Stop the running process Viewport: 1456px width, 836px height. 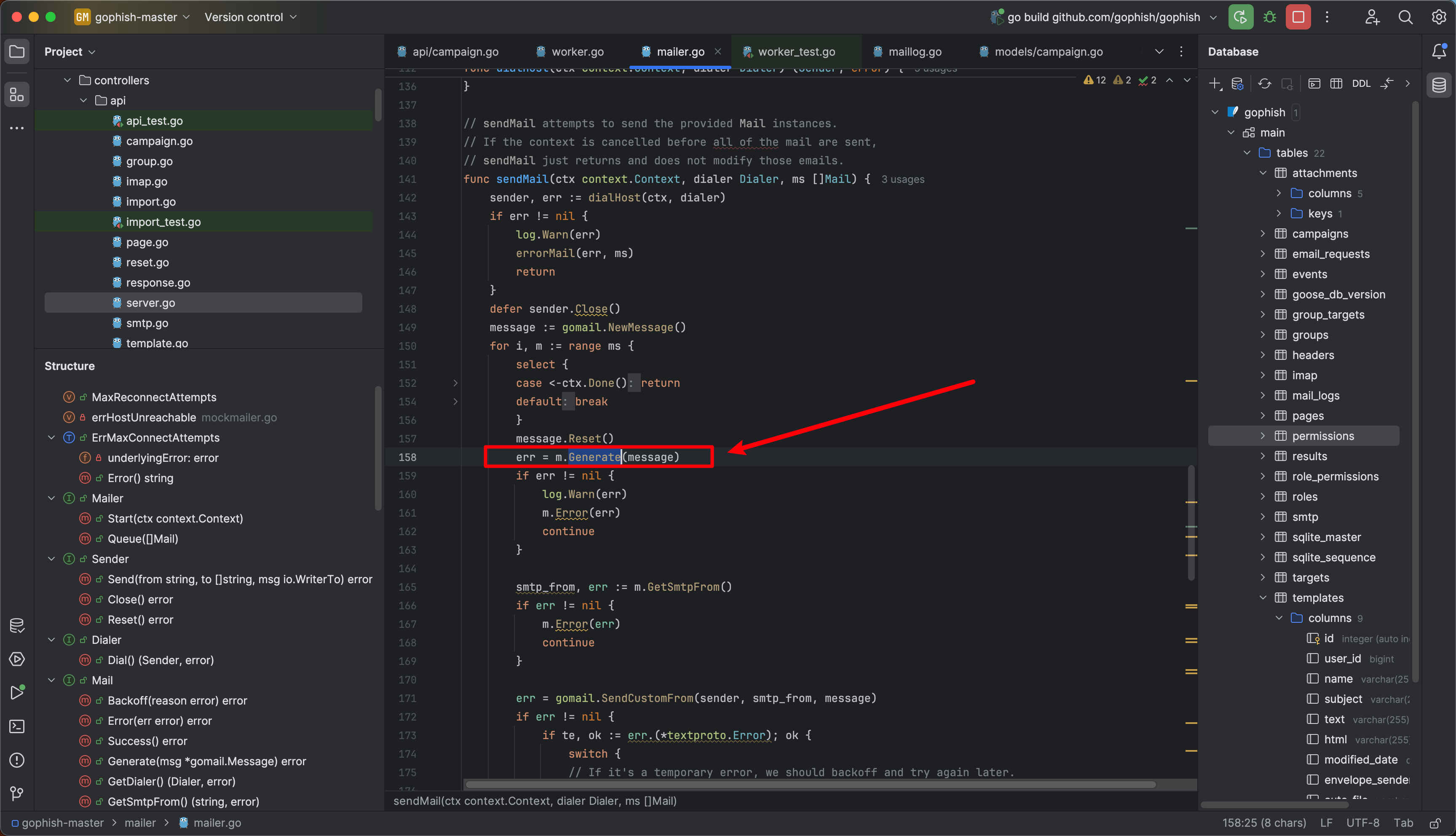coord(1298,17)
